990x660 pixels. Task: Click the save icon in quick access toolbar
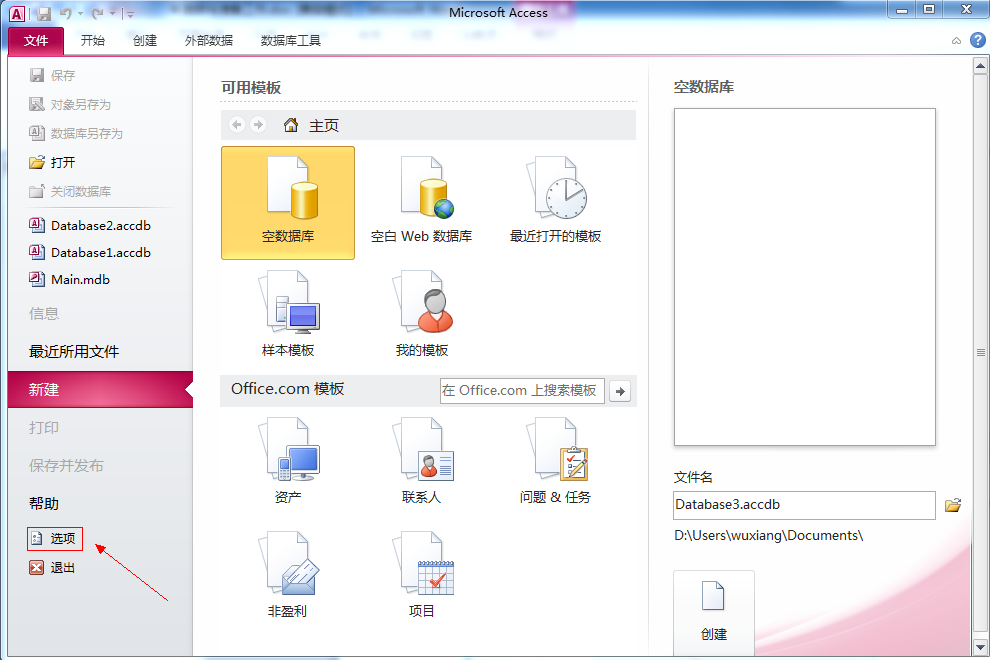point(44,13)
